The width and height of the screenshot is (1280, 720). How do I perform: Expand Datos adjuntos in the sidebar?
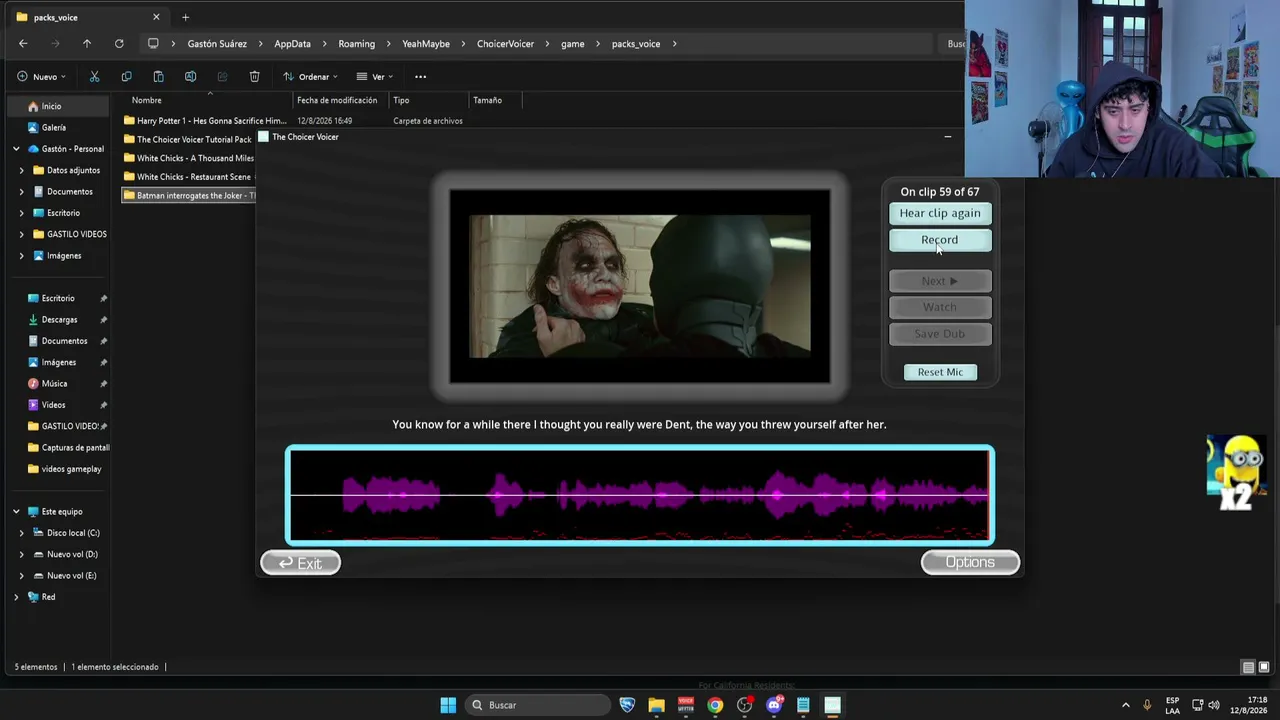tap(22, 170)
